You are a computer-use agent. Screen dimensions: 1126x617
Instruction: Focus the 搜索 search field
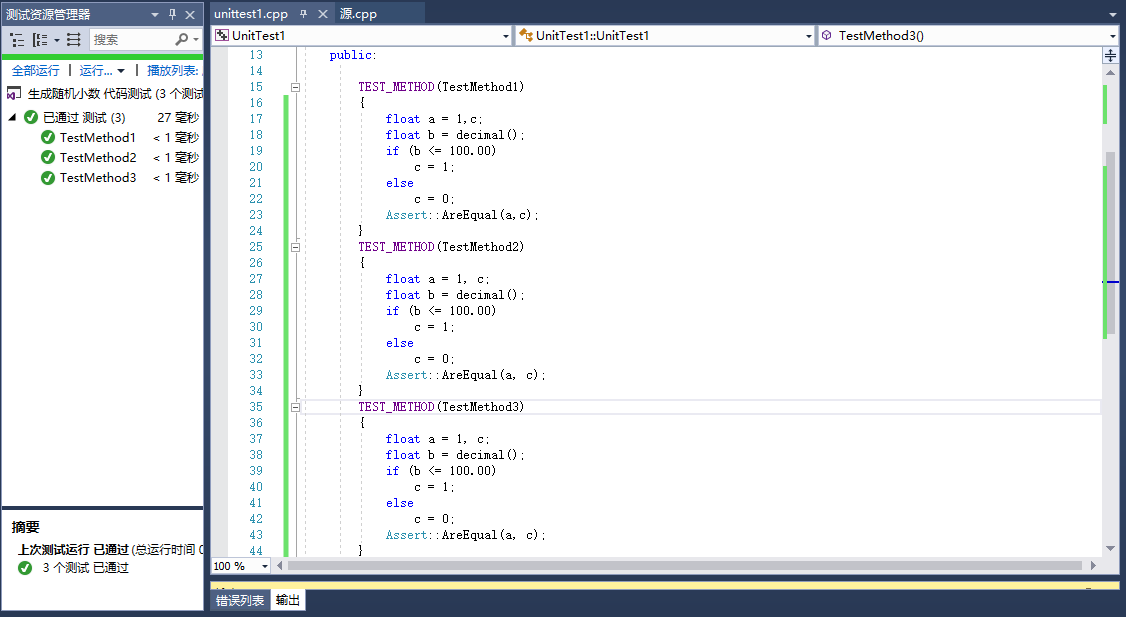tap(132, 40)
